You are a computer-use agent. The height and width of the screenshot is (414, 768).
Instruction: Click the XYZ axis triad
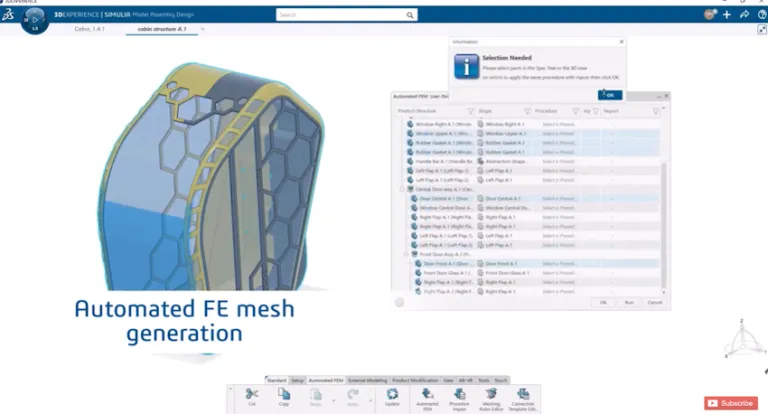(743, 339)
